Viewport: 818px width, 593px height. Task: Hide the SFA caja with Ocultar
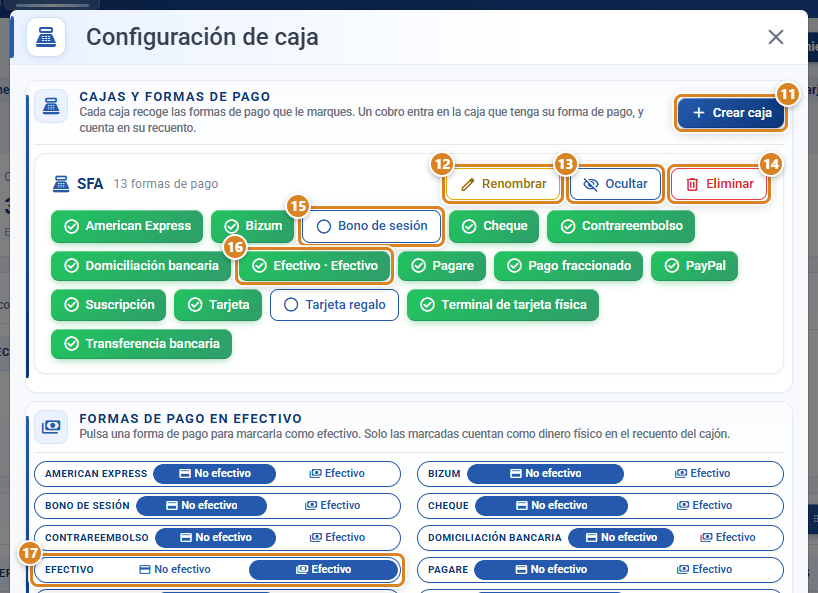coord(615,184)
